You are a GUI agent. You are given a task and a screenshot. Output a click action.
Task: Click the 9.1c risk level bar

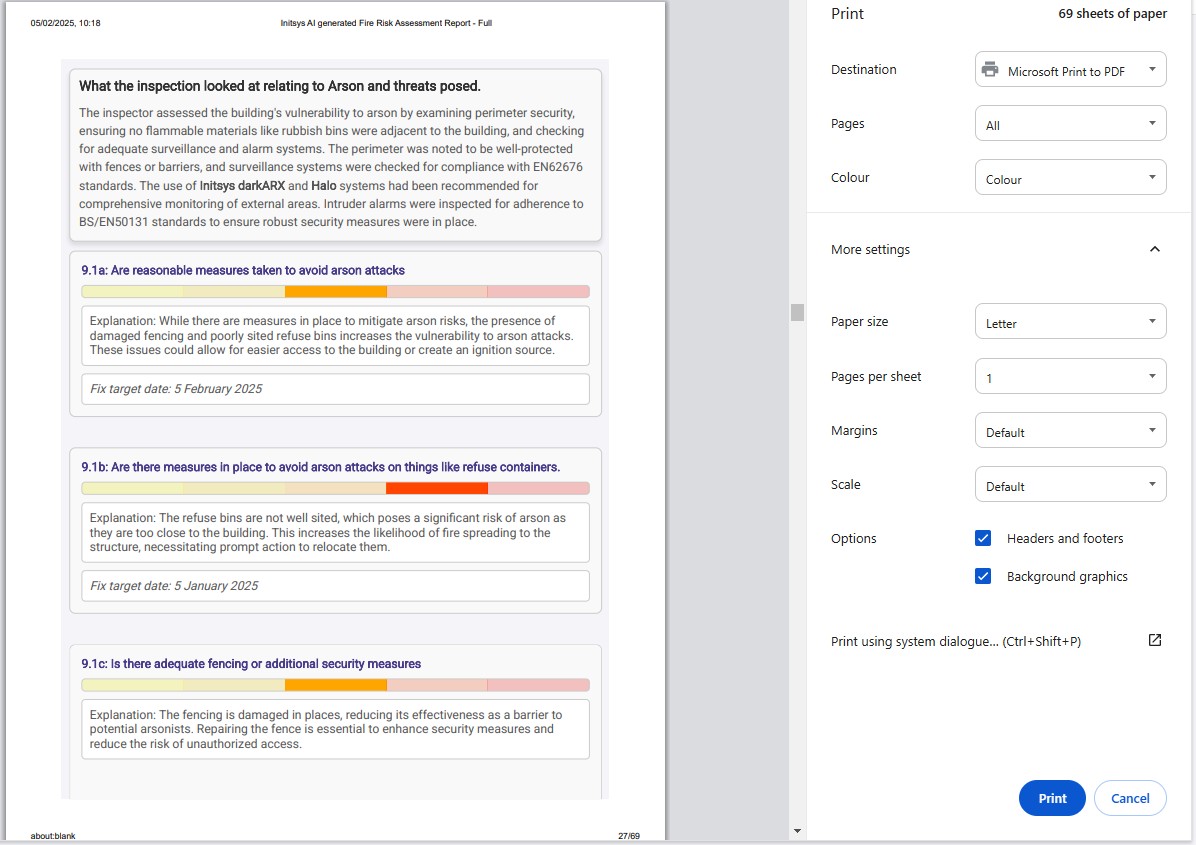pos(336,686)
